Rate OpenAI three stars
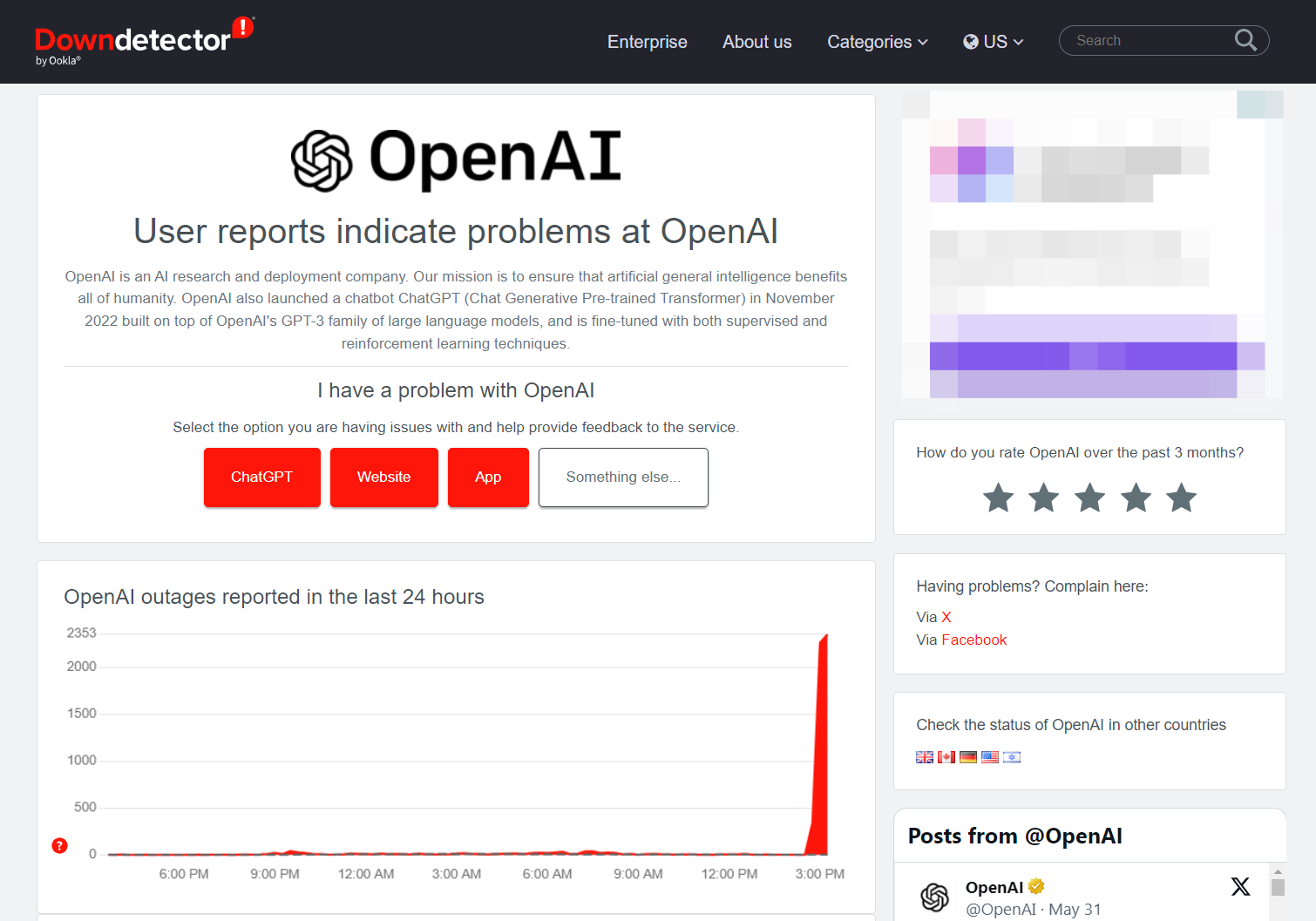Screen dimensions: 1316x921 1089,498
